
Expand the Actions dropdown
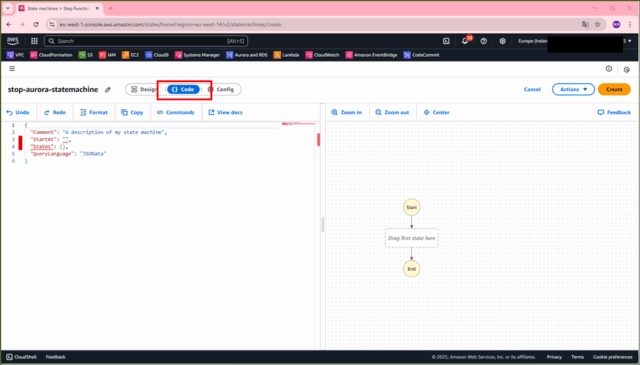tap(573, 89)
